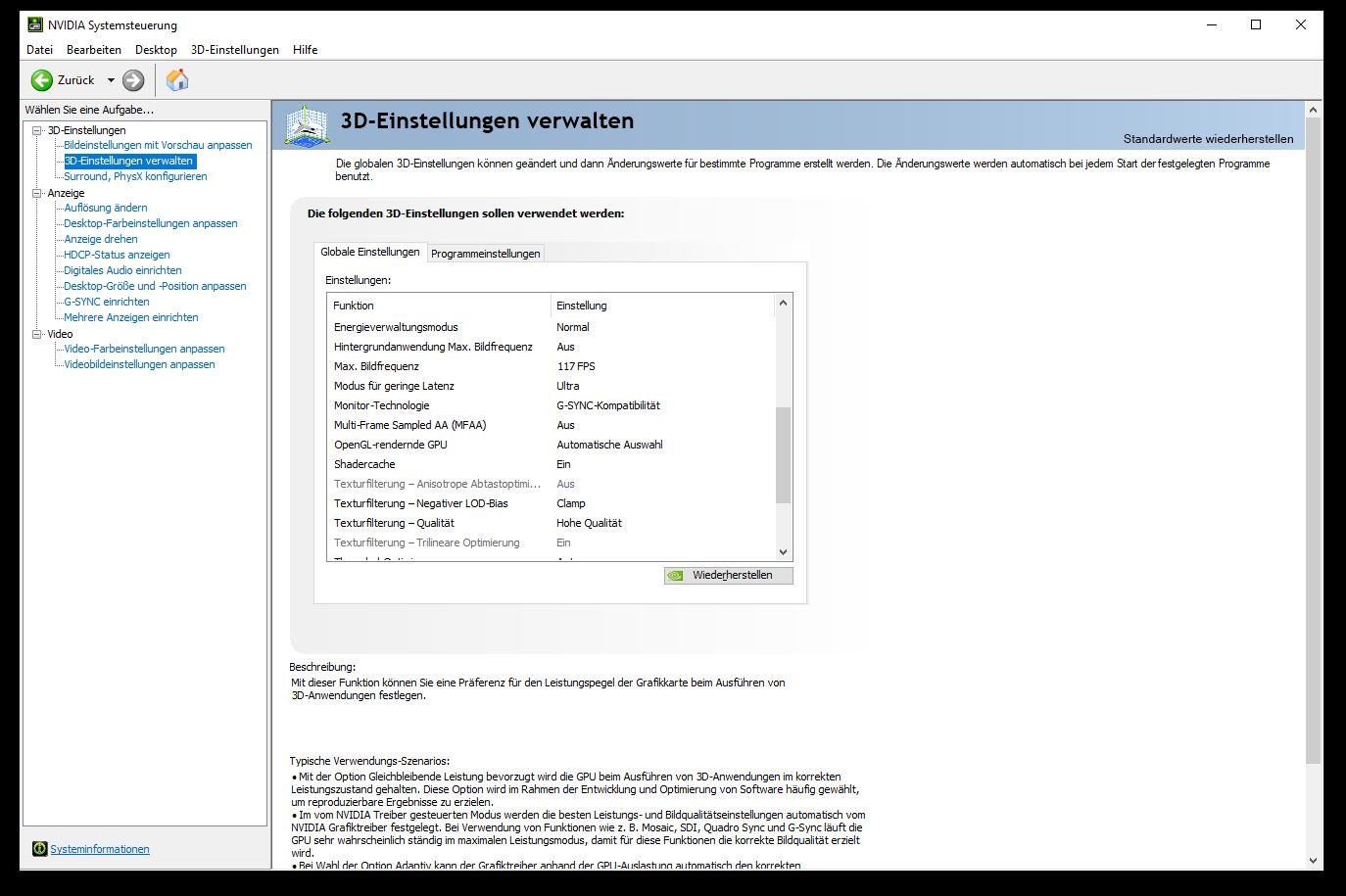Click the green Zurück back arrow icon

click(x=42, y=80)
